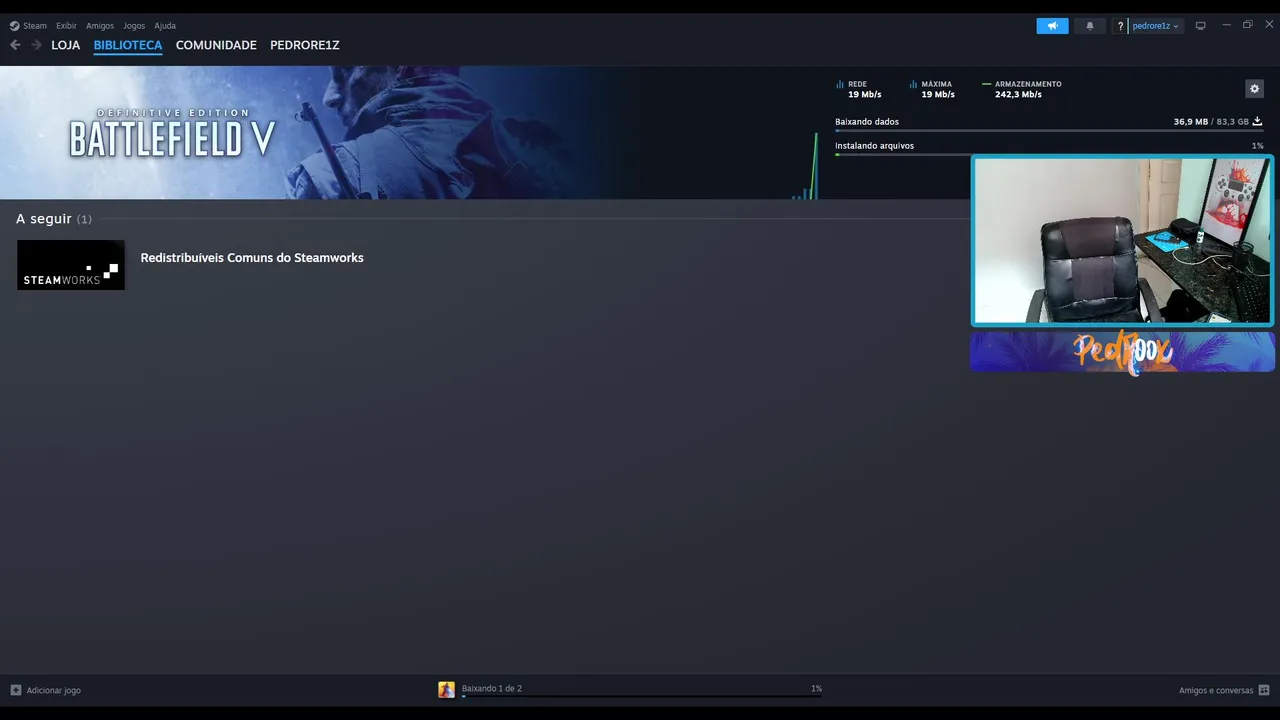The height and width of the screenshot is (720, 1280).
Task: Click the bottom download progress bar
Action: click(x=641, y=696)
